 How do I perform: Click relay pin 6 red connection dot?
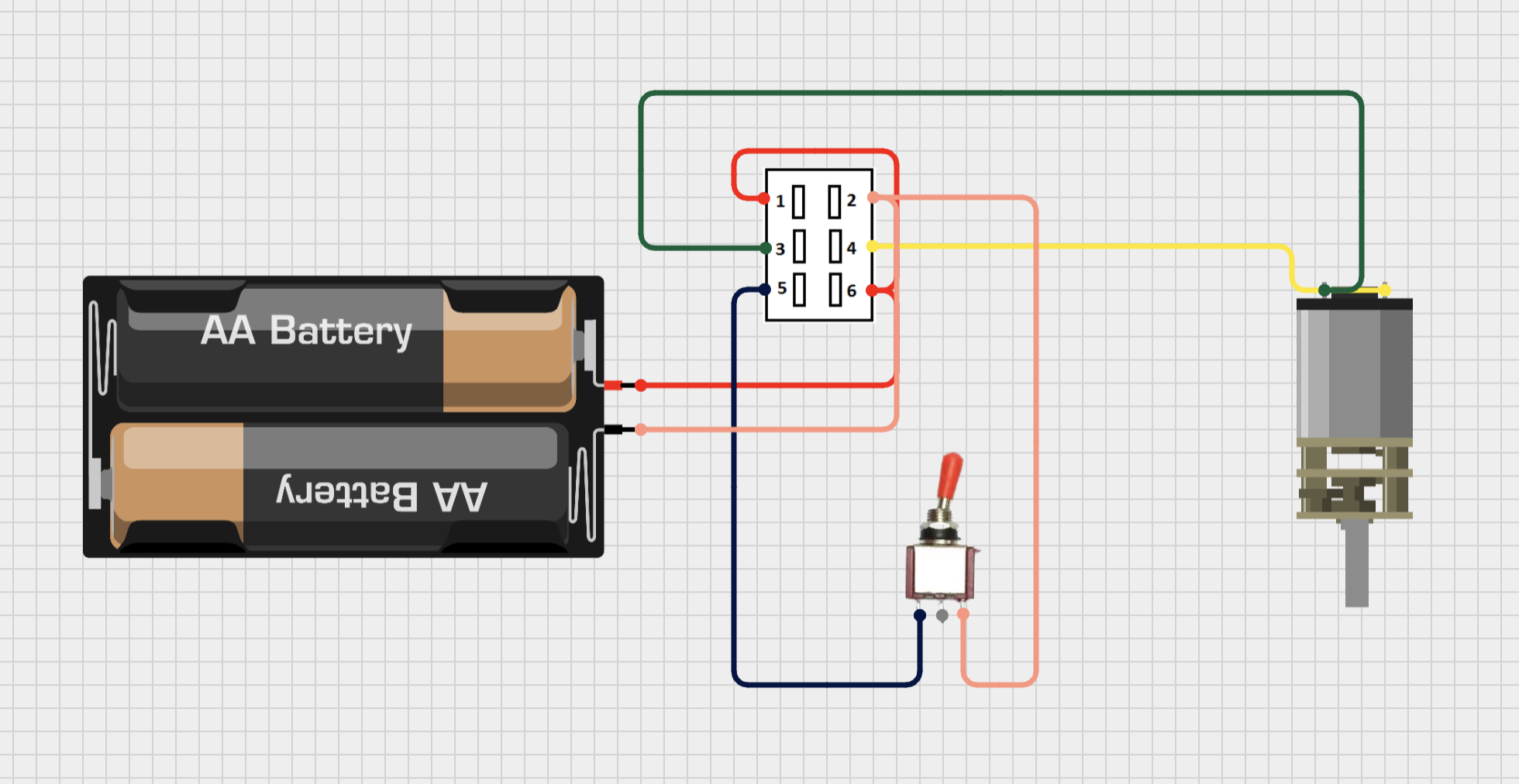(872, 290)
